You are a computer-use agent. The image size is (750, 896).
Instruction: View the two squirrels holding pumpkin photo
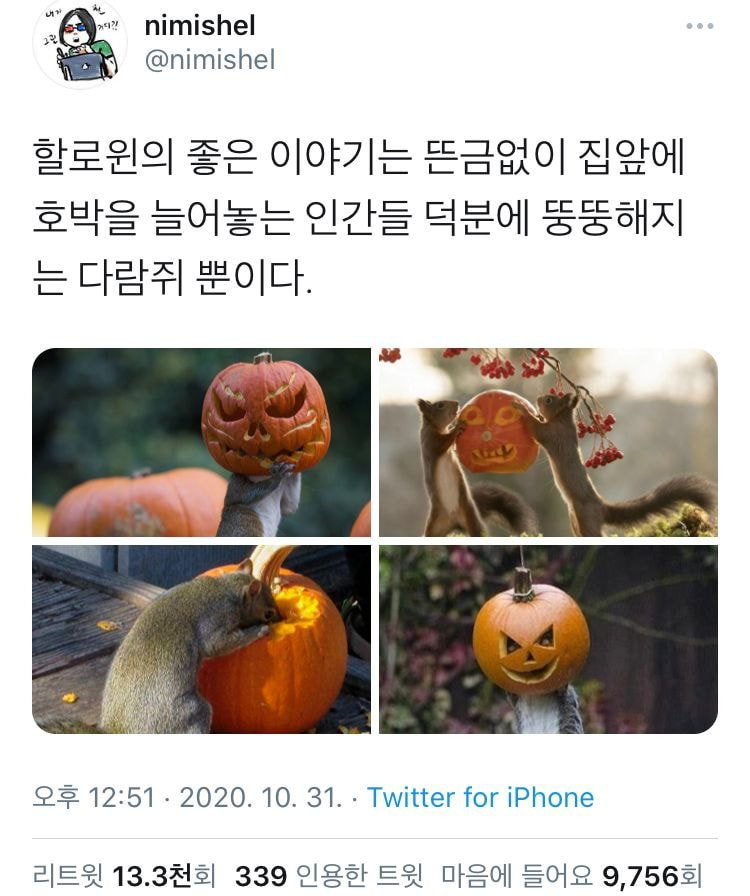pyautogui.click(x=548, y=442)
